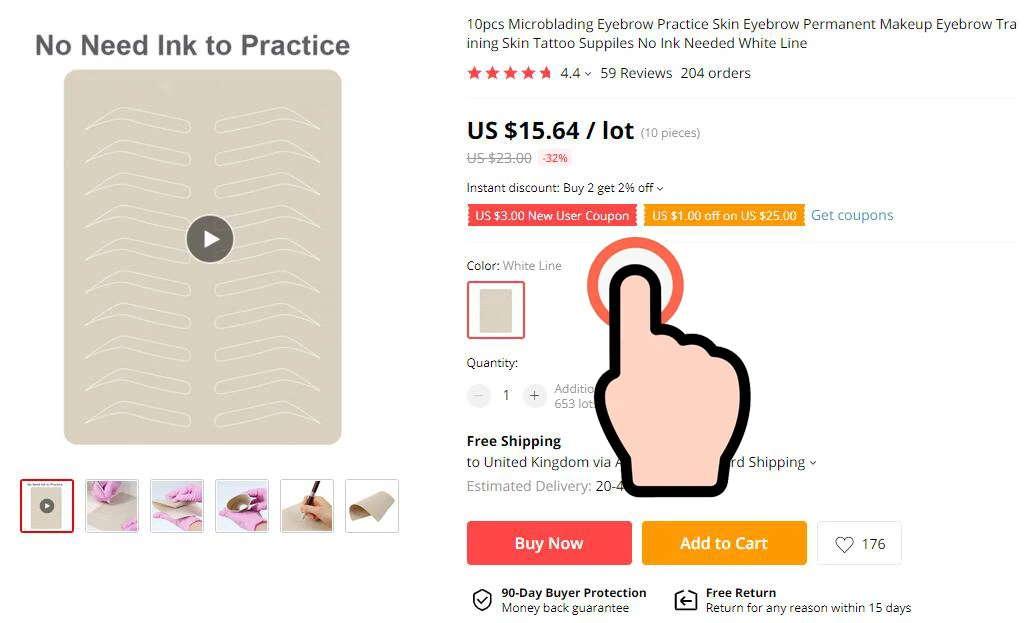
Task: Open the 59 Reviews link
Action: click(636, 73)
